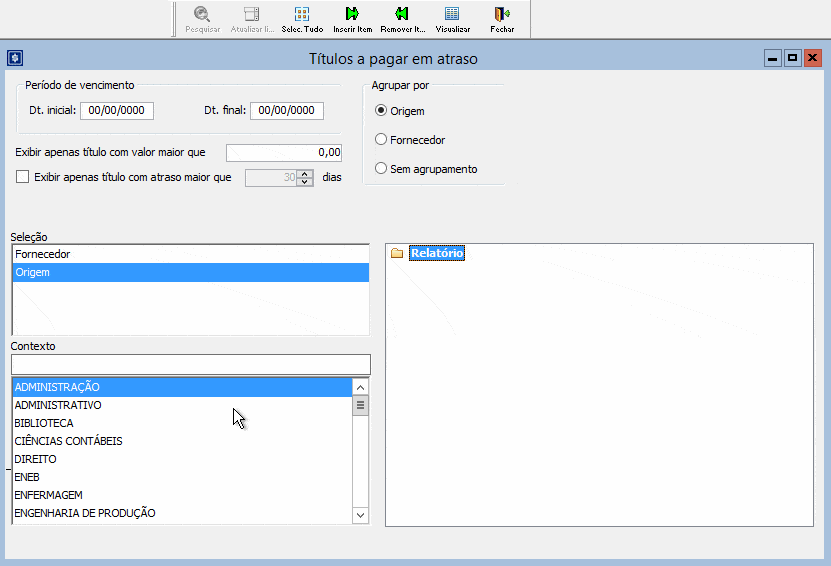
Task: Select BIBLIOTECA in the Contexto list
Action: (x=44, y=423)
